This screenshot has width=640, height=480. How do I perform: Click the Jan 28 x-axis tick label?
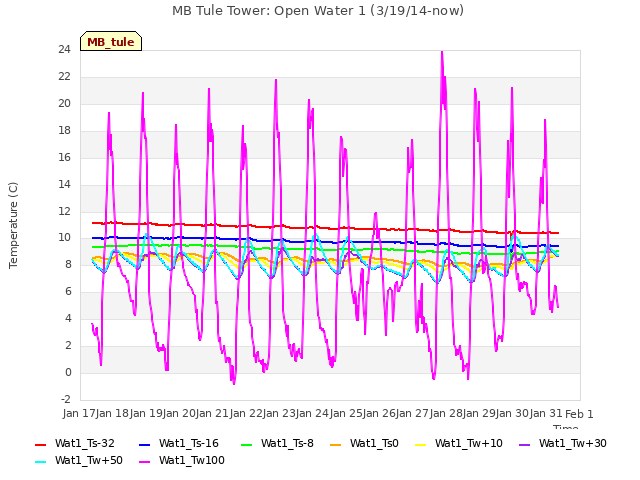point(446,413)
